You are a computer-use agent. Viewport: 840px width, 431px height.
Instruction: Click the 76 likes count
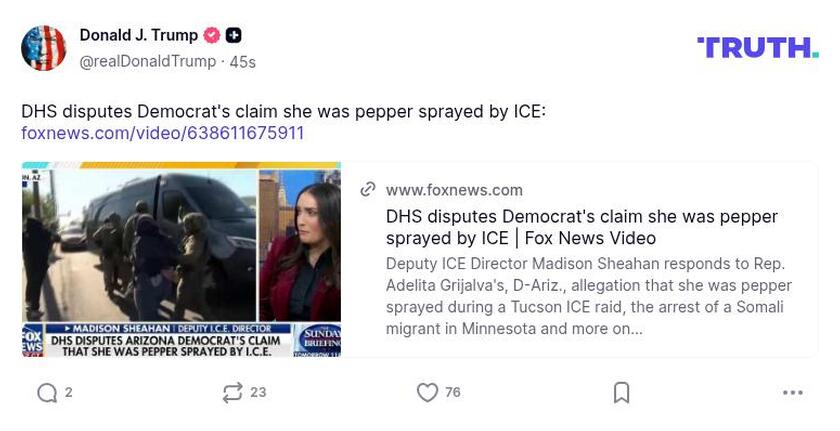(x=453, y=393)
